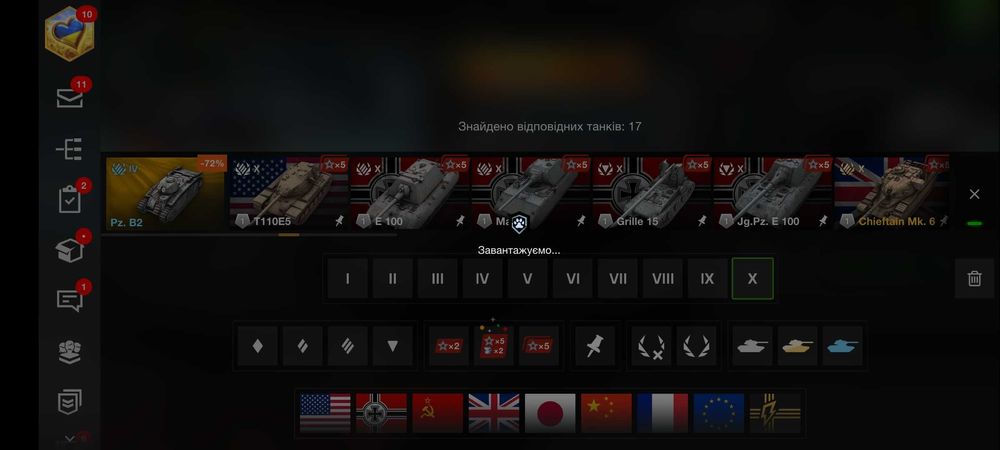The width and height of the screenshot is (1000, 450).
Task: Toggle the pinned tanks filter
Action: click(595, 346)
